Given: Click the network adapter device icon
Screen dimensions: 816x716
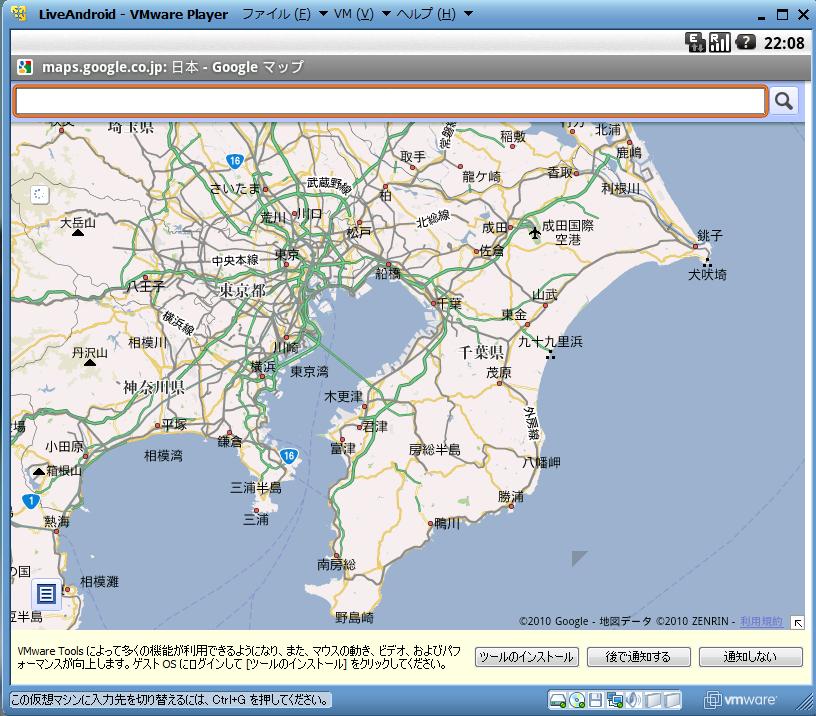Looking at the screenshot, I should click(x=615, y=700).
